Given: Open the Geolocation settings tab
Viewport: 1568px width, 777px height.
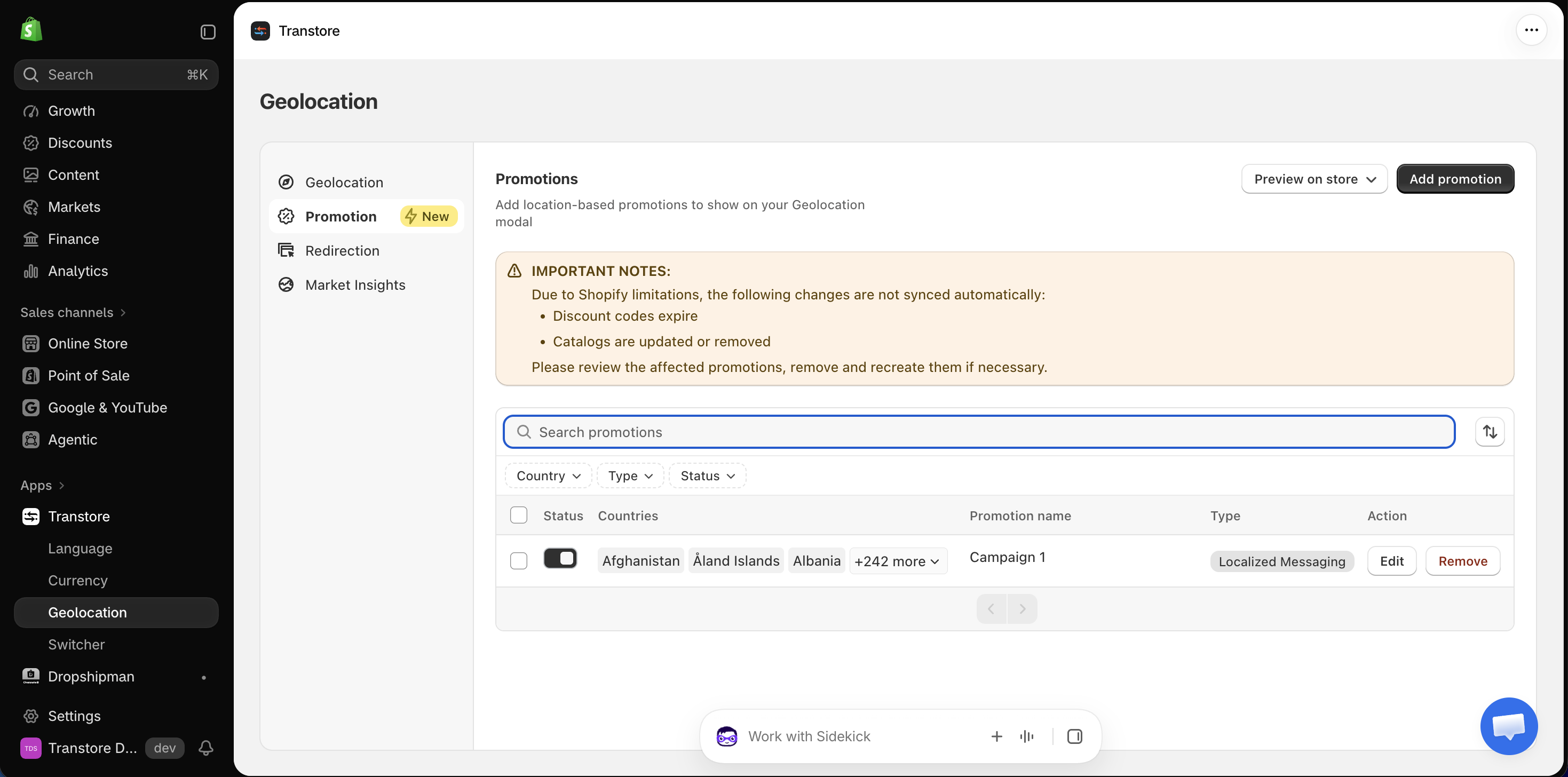Looking at the screenshot, I should coord(367,183).
